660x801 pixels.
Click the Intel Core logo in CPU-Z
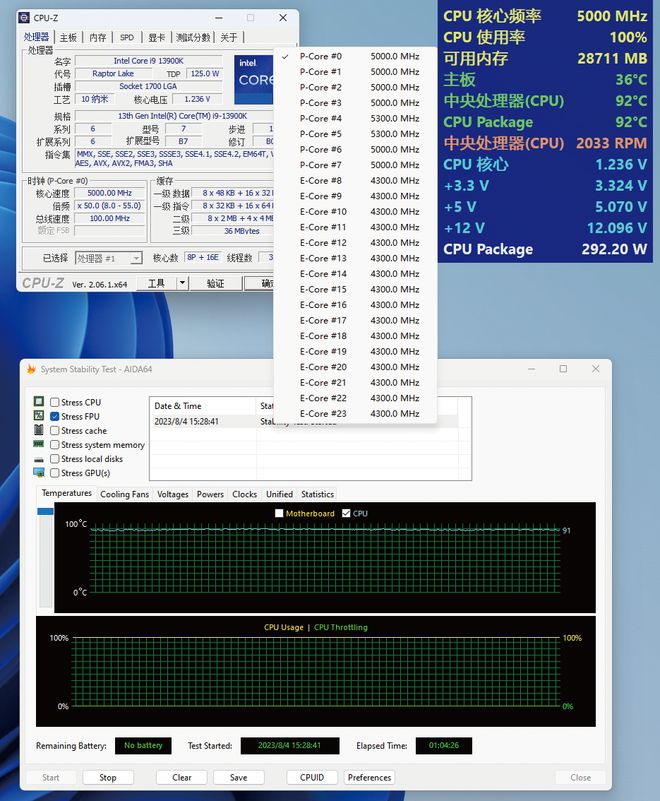[254, 79]
